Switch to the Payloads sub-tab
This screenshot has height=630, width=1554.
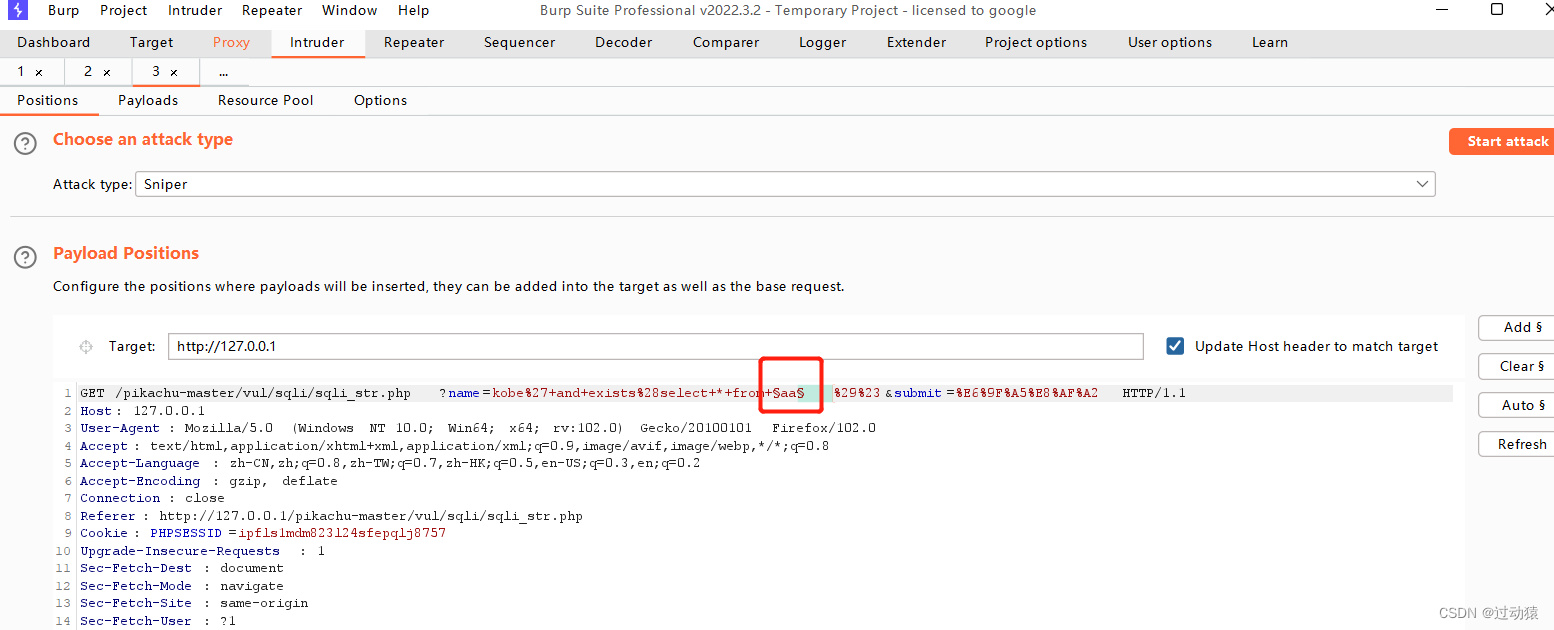coord(148,100)
